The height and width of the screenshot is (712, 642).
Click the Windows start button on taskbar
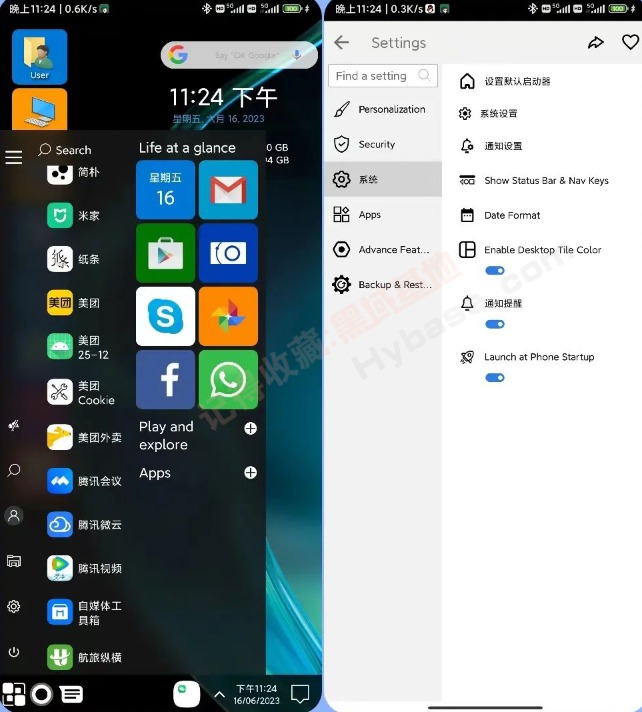[x=13, y=694]
